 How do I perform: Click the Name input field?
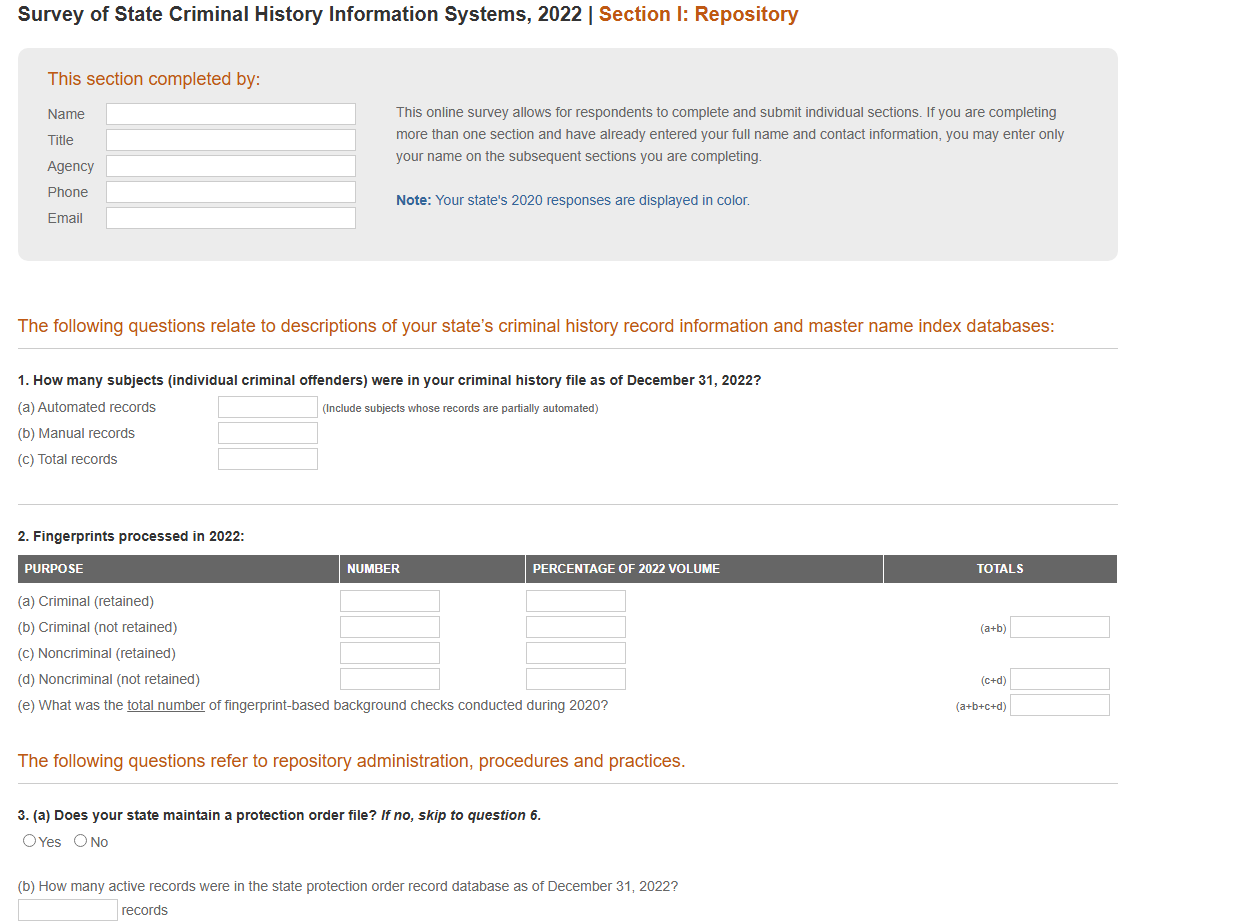coord(231,114)
